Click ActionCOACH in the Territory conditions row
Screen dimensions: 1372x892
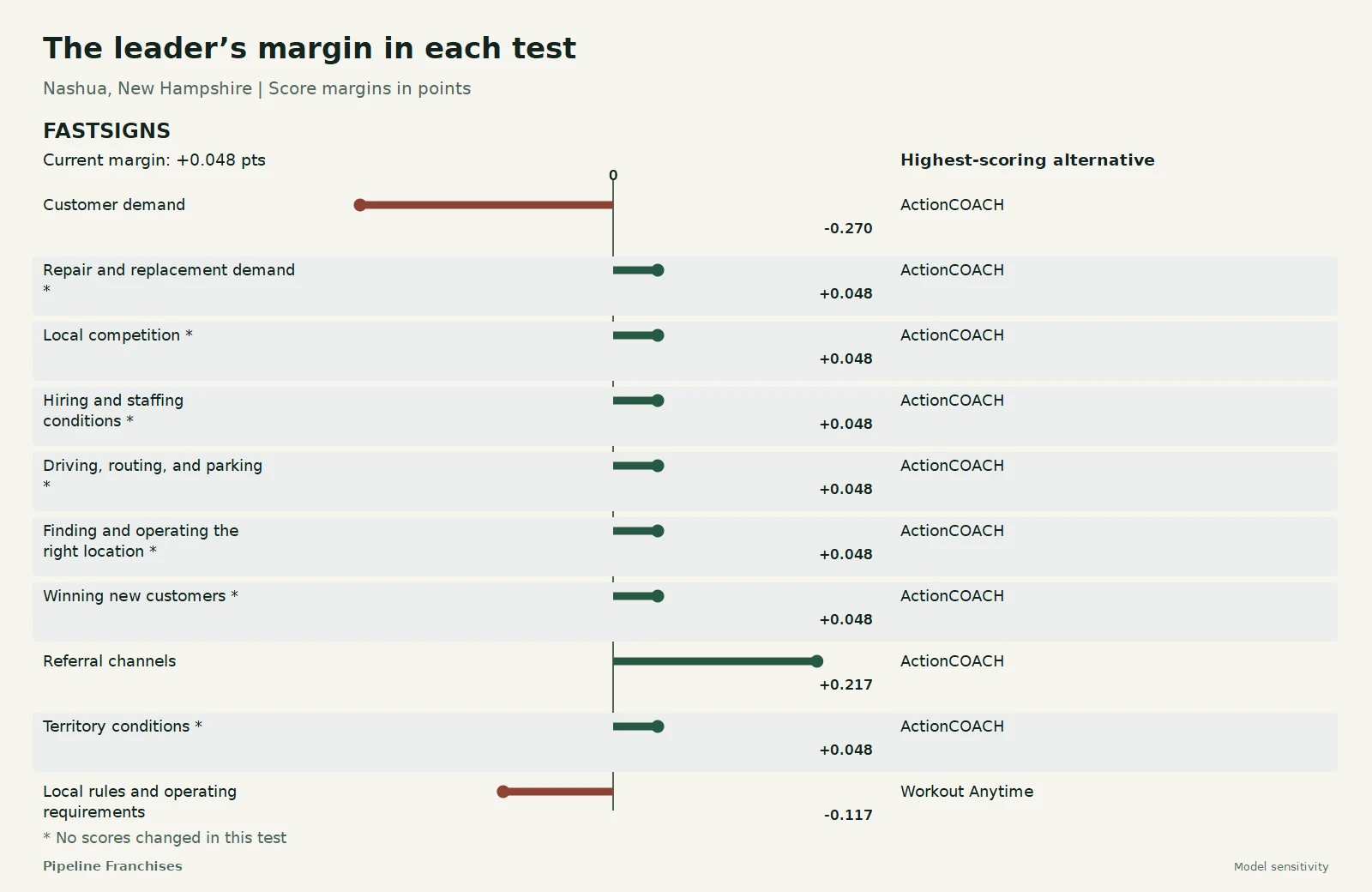[952, 726]
